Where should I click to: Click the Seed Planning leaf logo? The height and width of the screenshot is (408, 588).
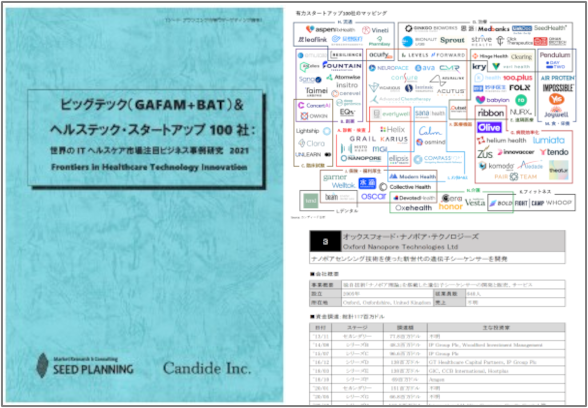click(x=42, y=365)
